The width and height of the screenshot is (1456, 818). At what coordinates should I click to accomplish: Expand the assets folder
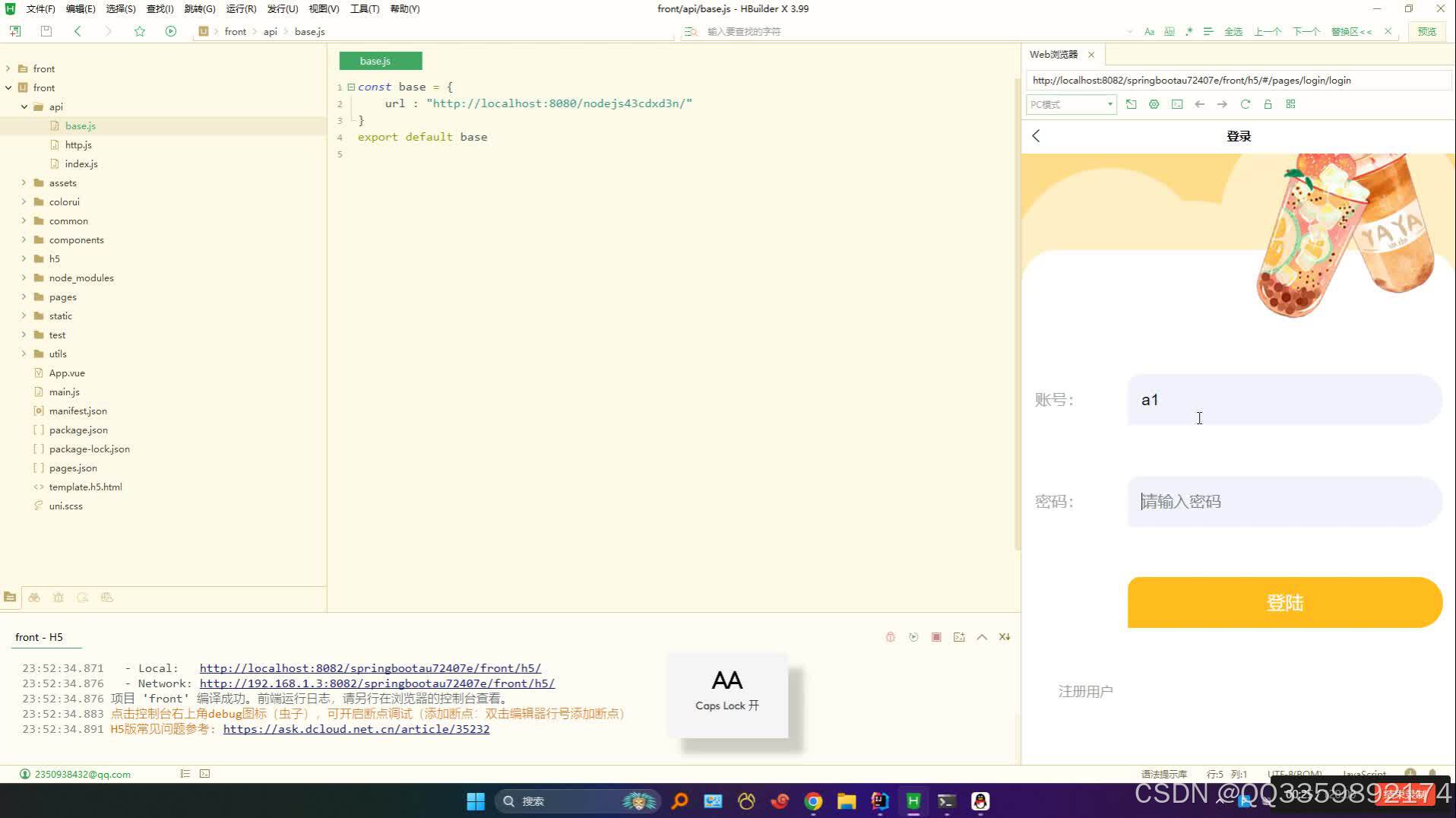24,182
